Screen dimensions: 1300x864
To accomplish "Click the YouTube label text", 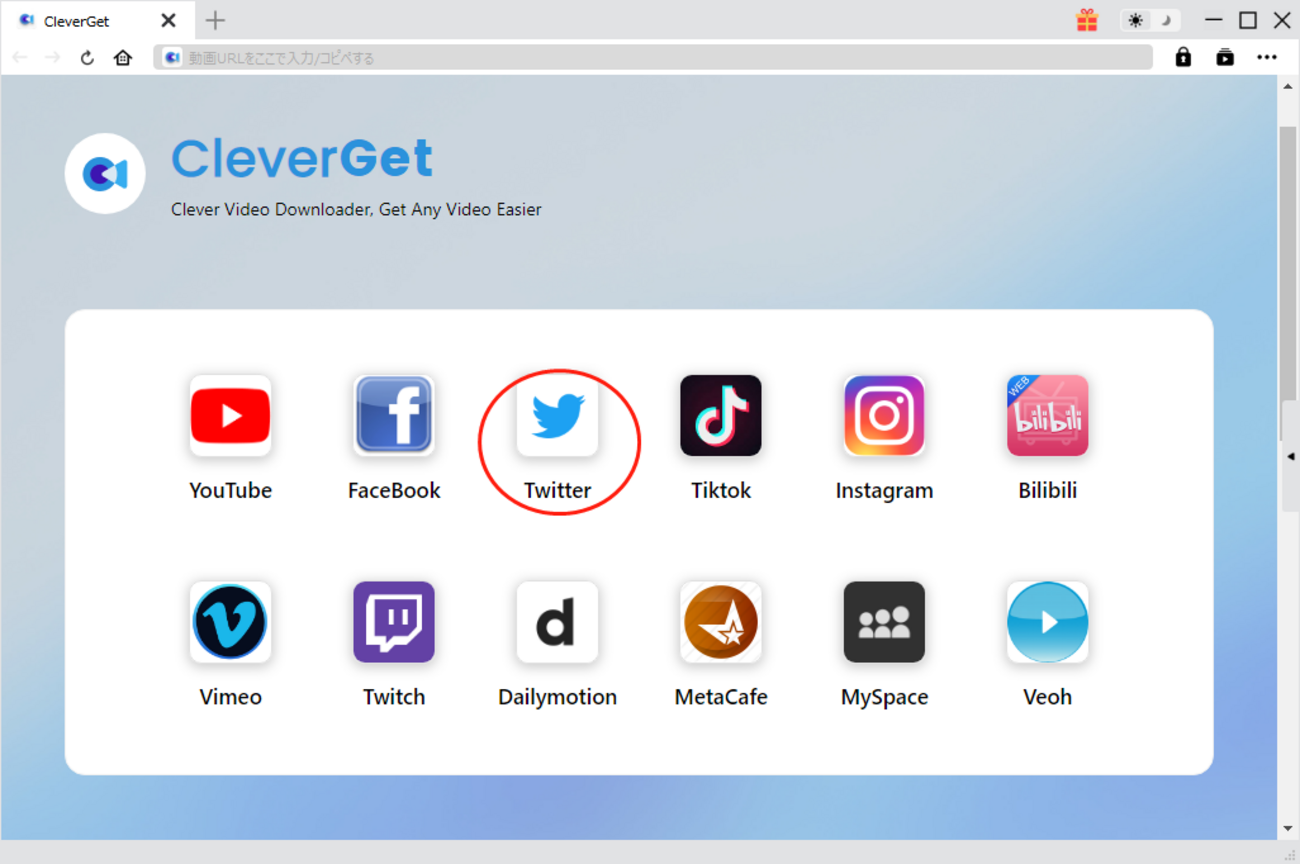I will (230, 491).
